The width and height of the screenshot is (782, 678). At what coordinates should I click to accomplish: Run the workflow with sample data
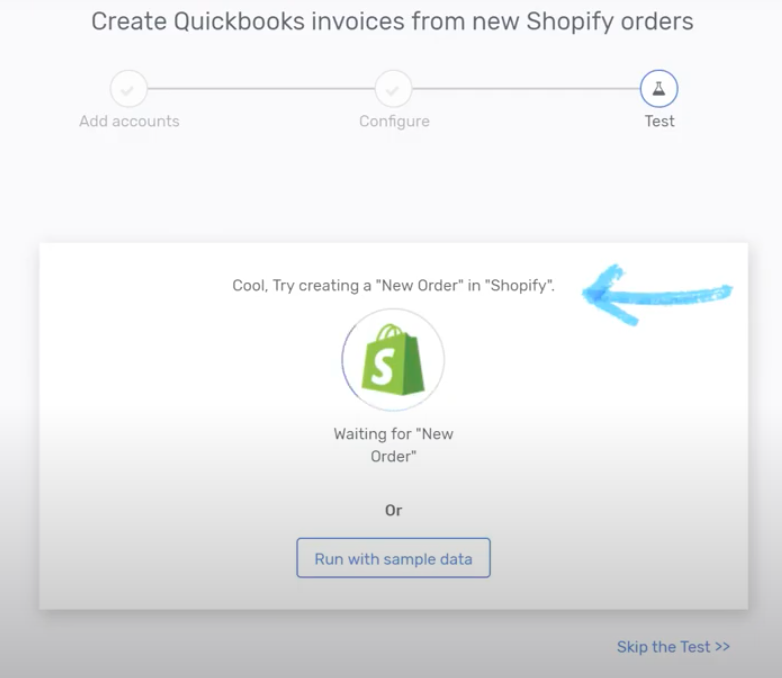(x=393, y=558)
